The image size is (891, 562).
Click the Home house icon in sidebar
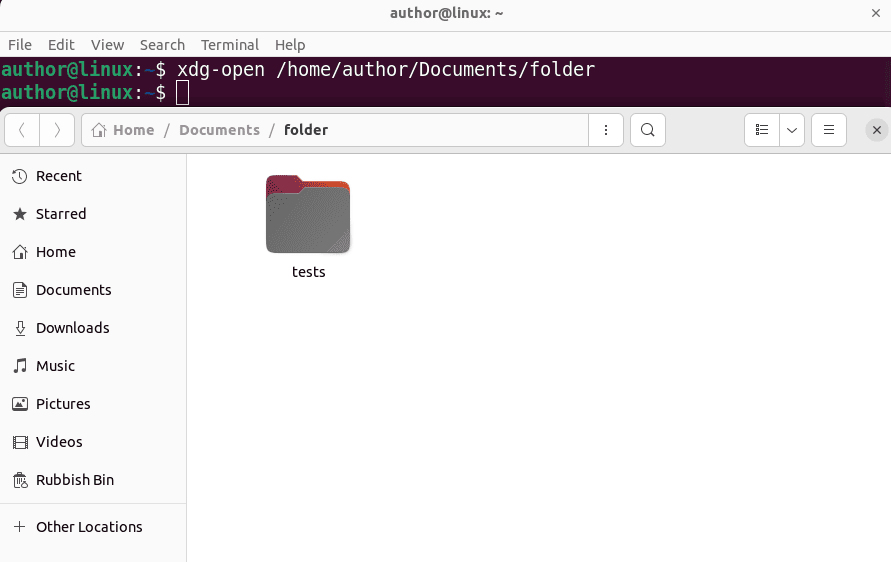point(20,252)
